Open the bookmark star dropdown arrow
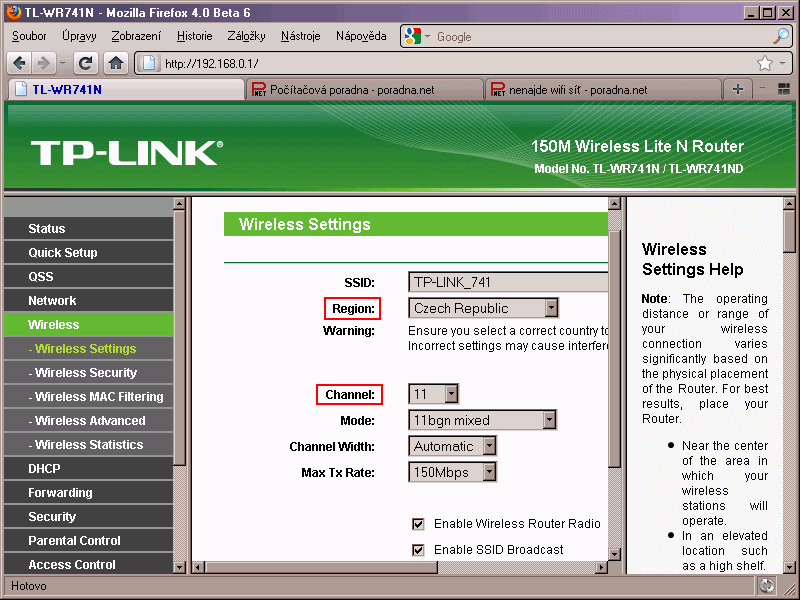The image size is (800, 600). (782, 63)
